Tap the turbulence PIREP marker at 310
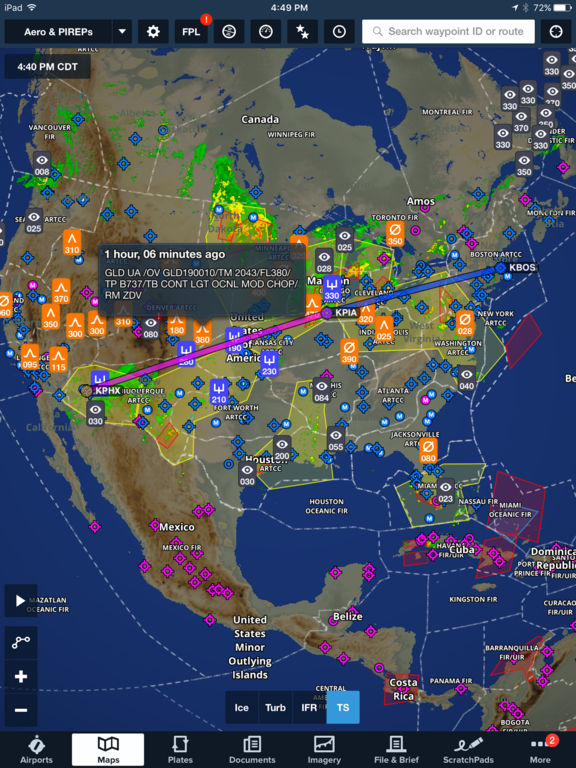576x768 pixels. pyautogui.click(x=72, y=242)
